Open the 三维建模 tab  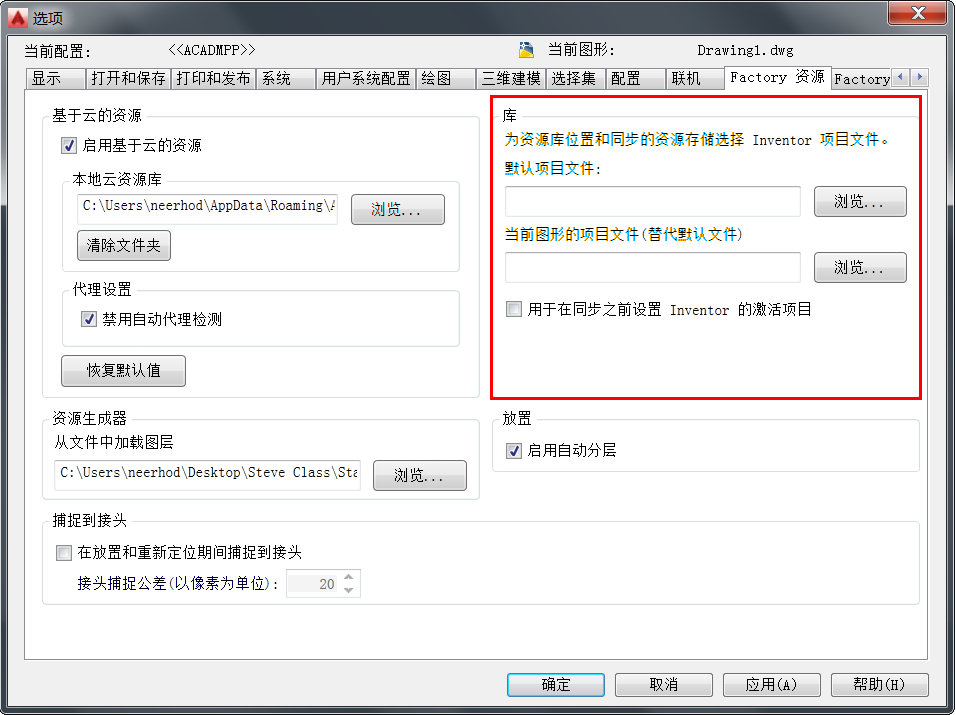click(x=511, y=79)
